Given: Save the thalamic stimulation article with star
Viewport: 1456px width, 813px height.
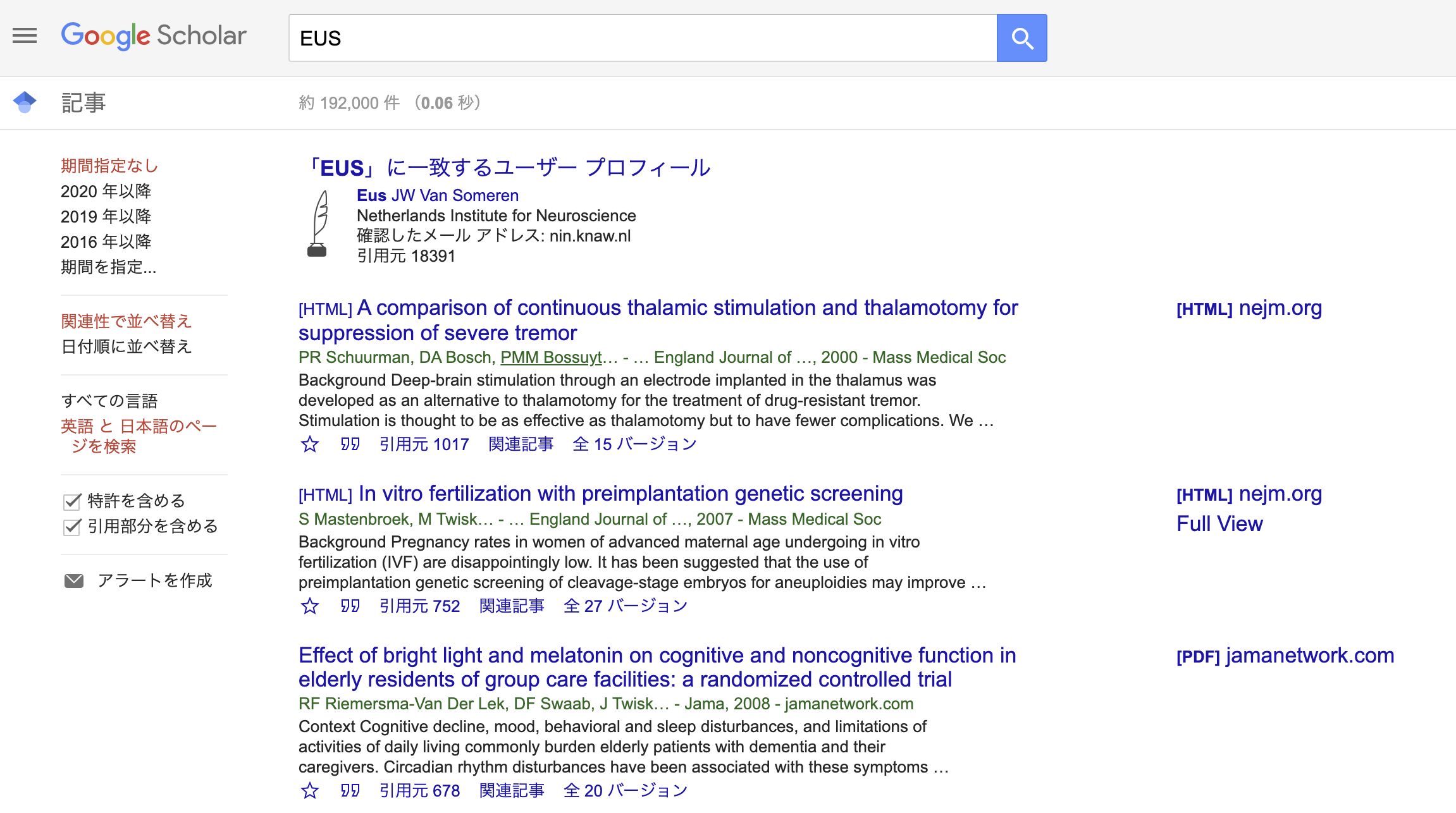Looking at the screenshot, I should 310,444.
